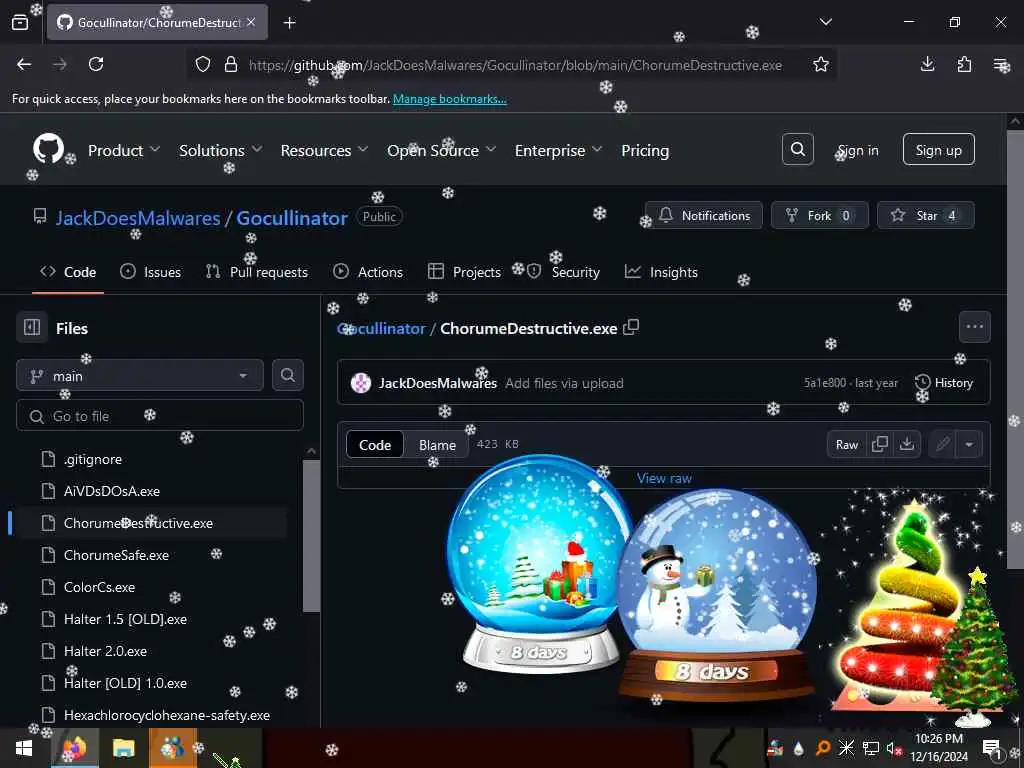Open tracking protection shield icon

203,64
